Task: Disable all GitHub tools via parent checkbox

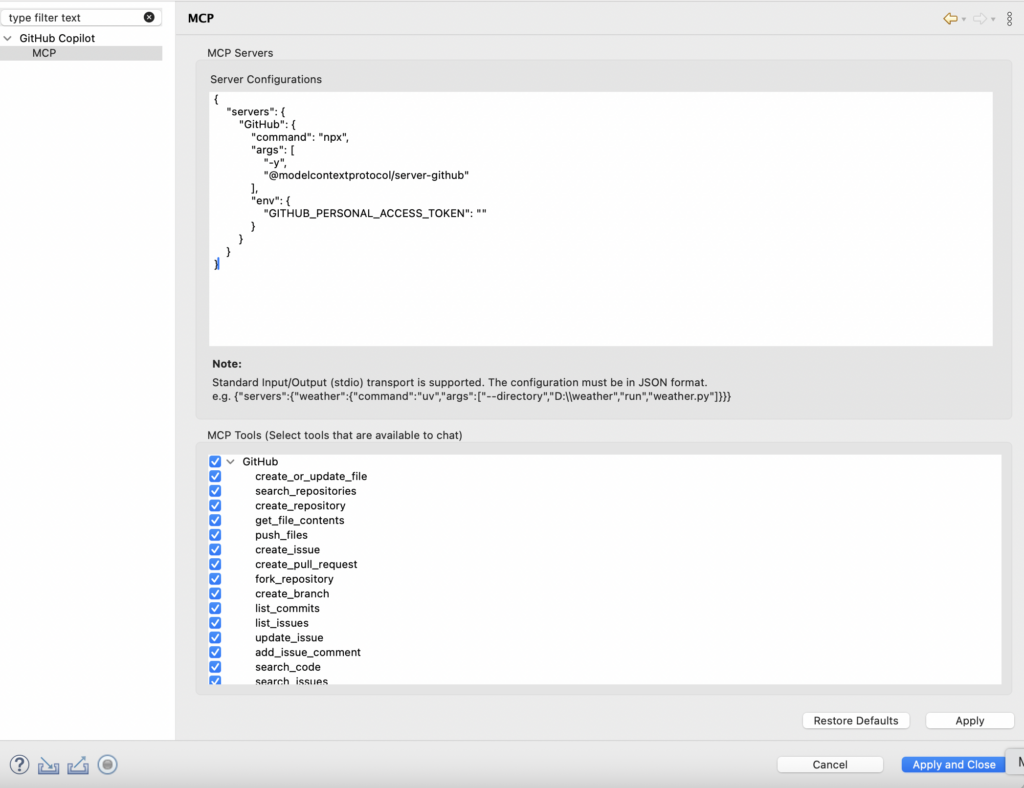Action: pyautogui.click(x=215, y=461)
